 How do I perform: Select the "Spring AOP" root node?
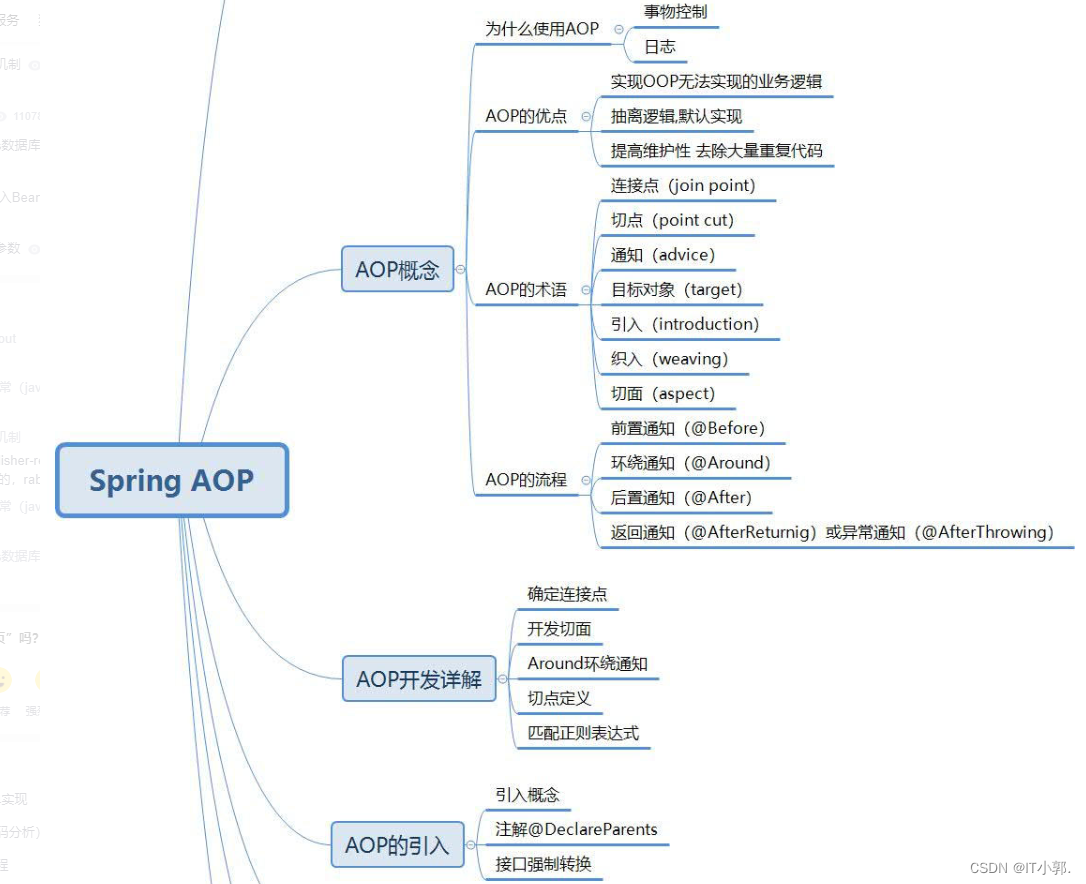172,481
